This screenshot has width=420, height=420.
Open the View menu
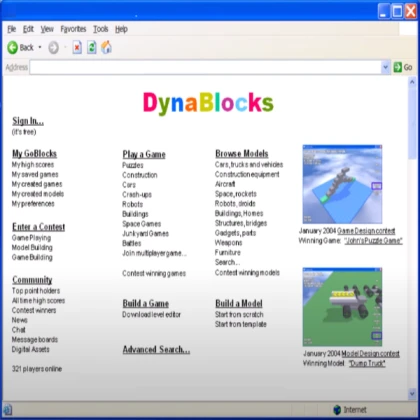(47, 29)
